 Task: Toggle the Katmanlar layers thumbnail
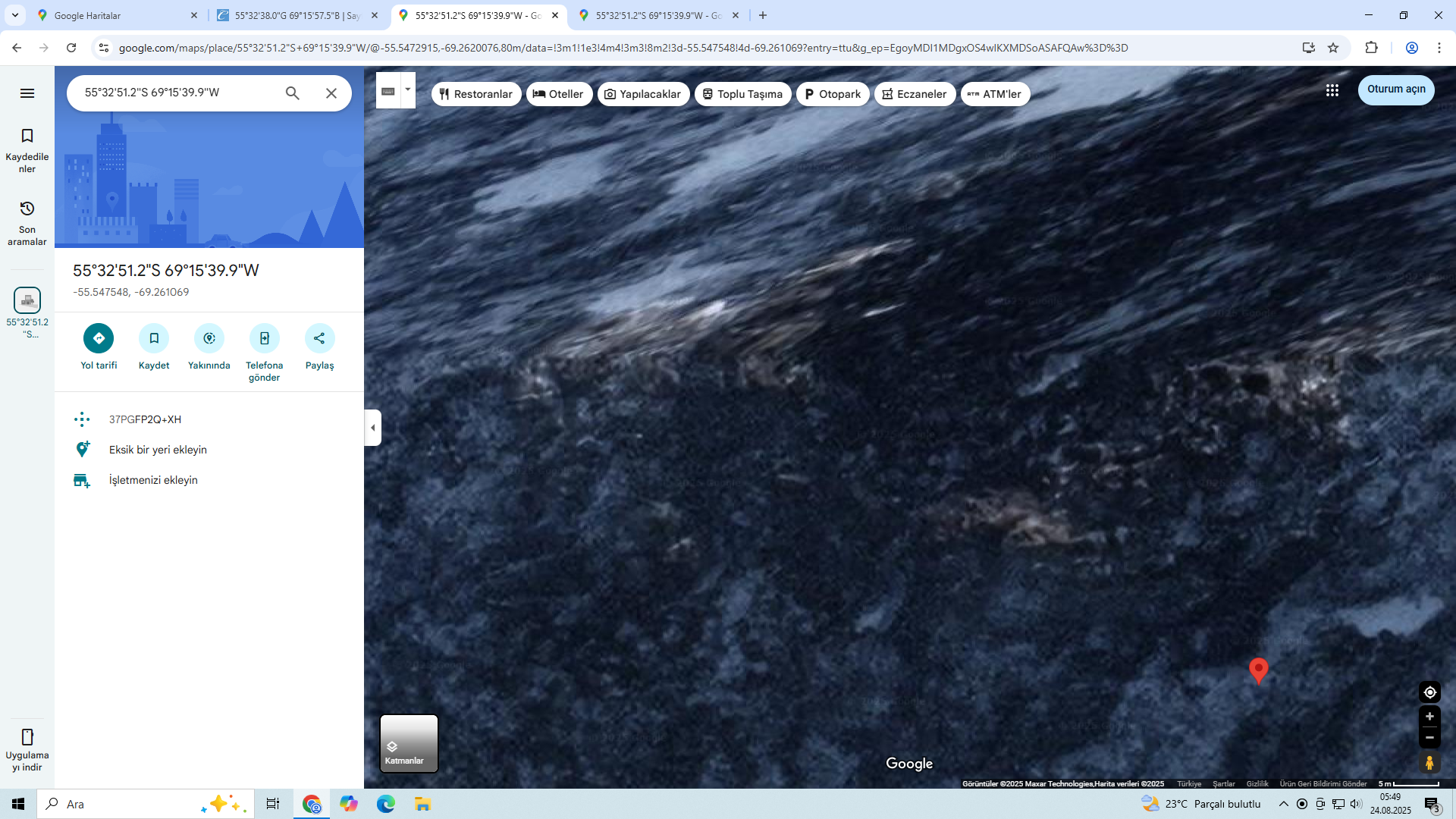click(409, 743)
